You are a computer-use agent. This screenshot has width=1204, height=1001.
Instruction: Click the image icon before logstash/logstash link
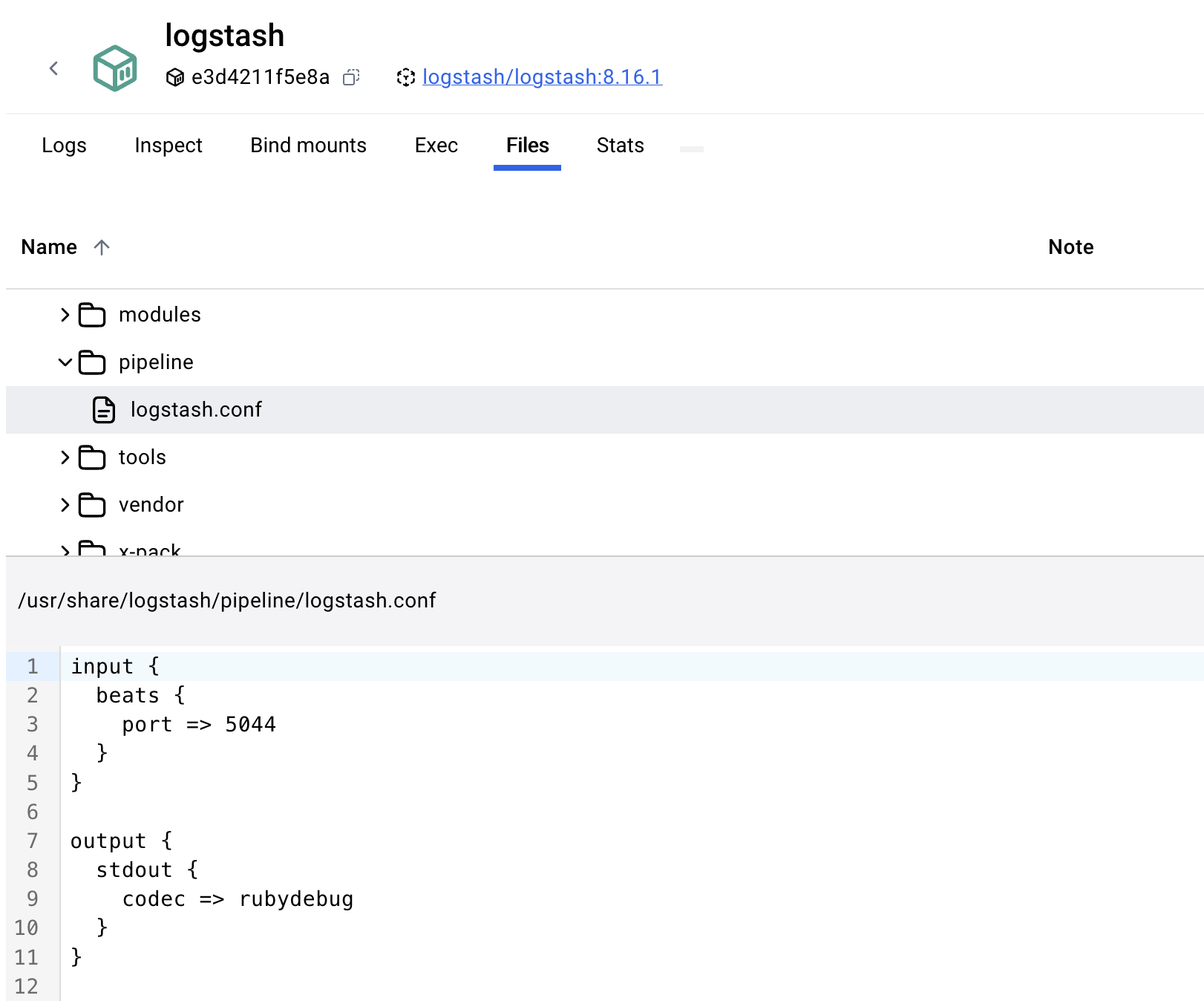coord(405,77)
